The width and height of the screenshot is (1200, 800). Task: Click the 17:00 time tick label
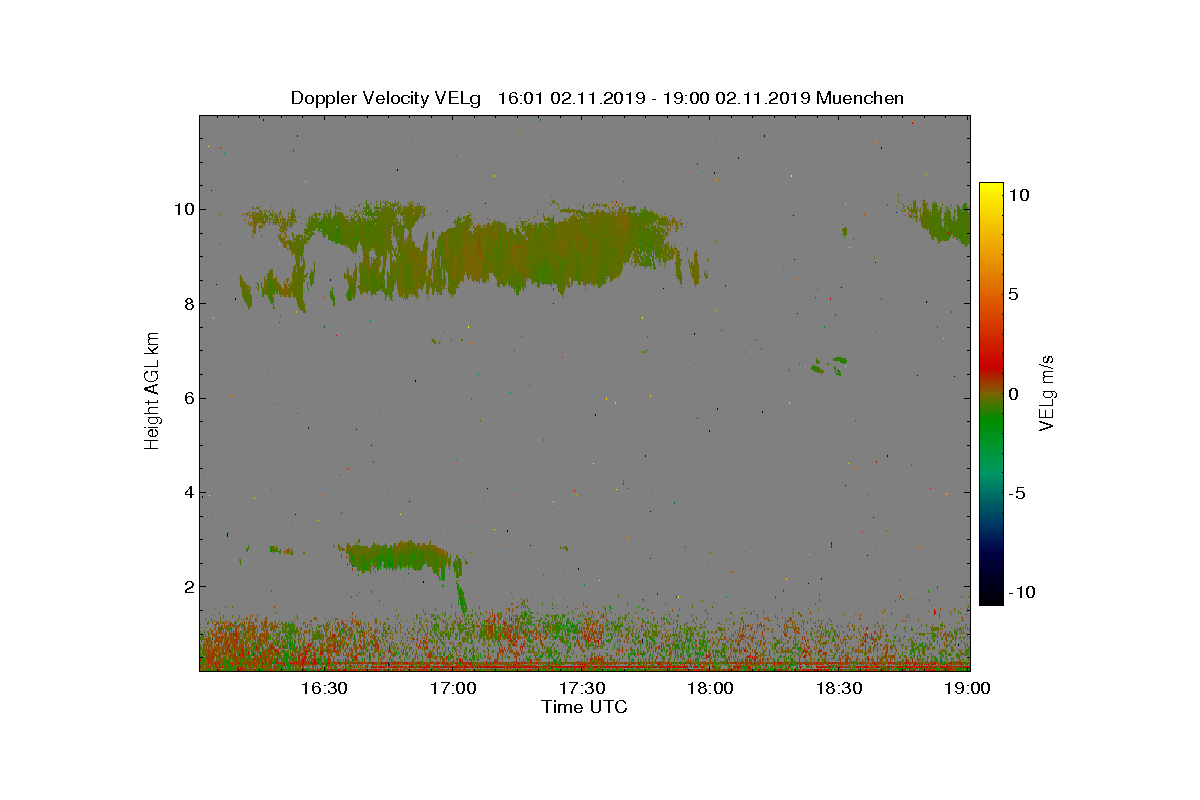click(452, 689)
